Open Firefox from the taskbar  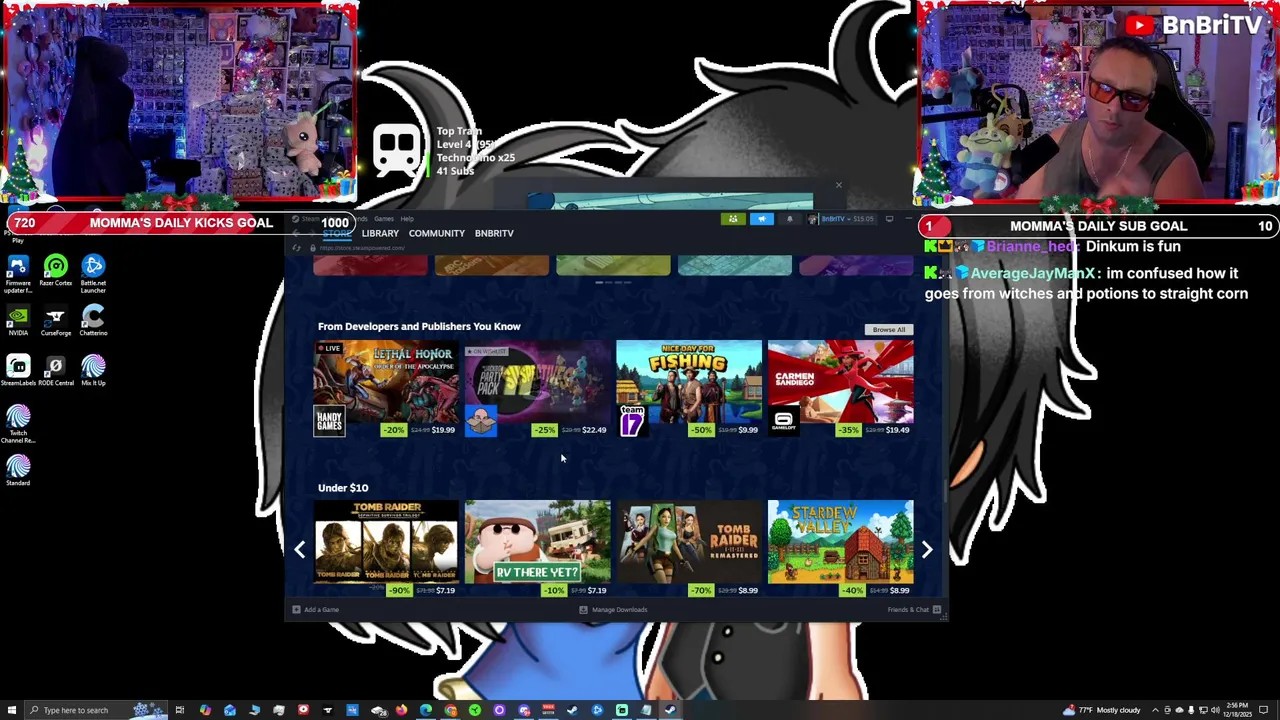click(401, 710)
